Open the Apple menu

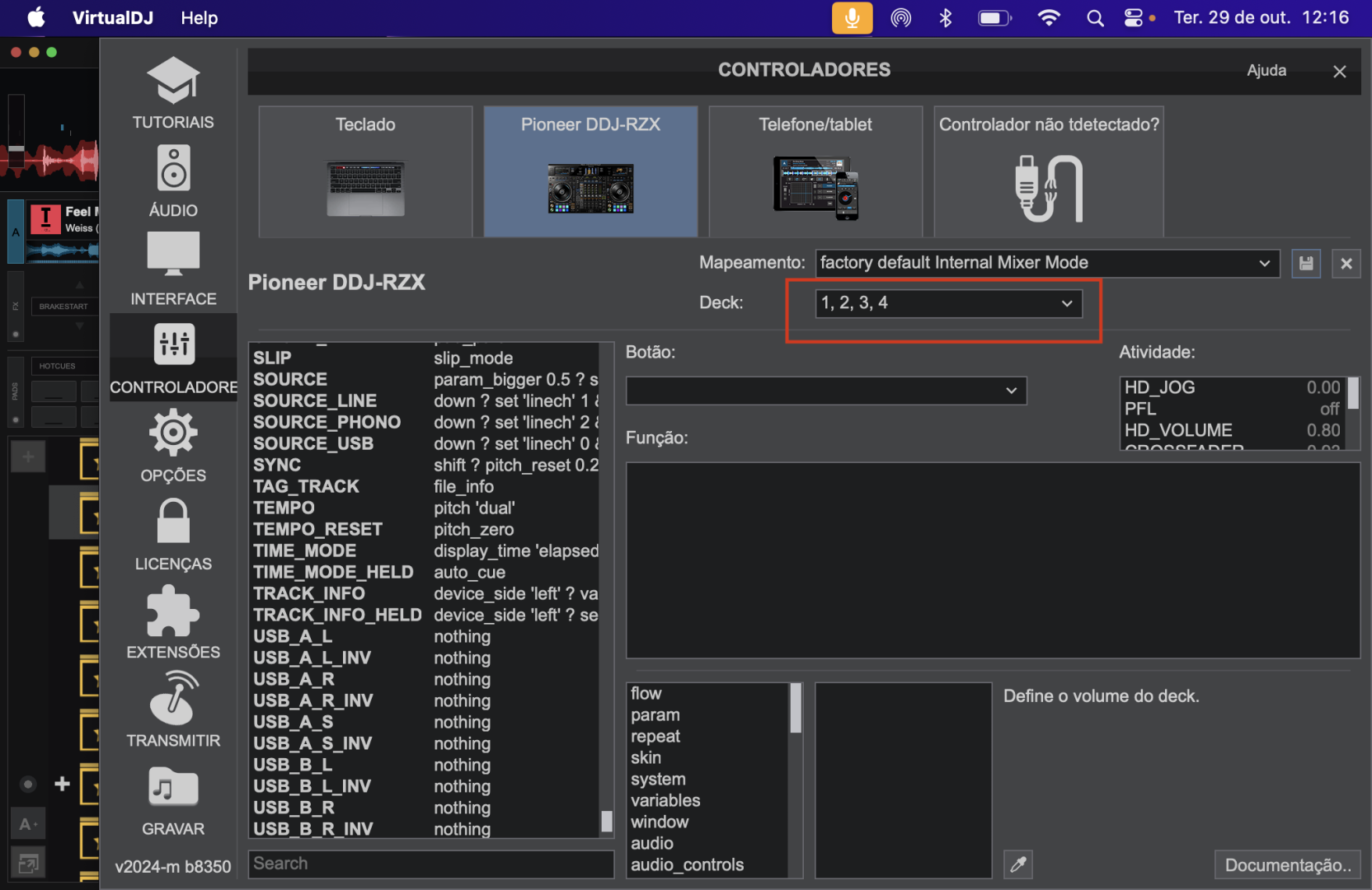tap(36, 17)
